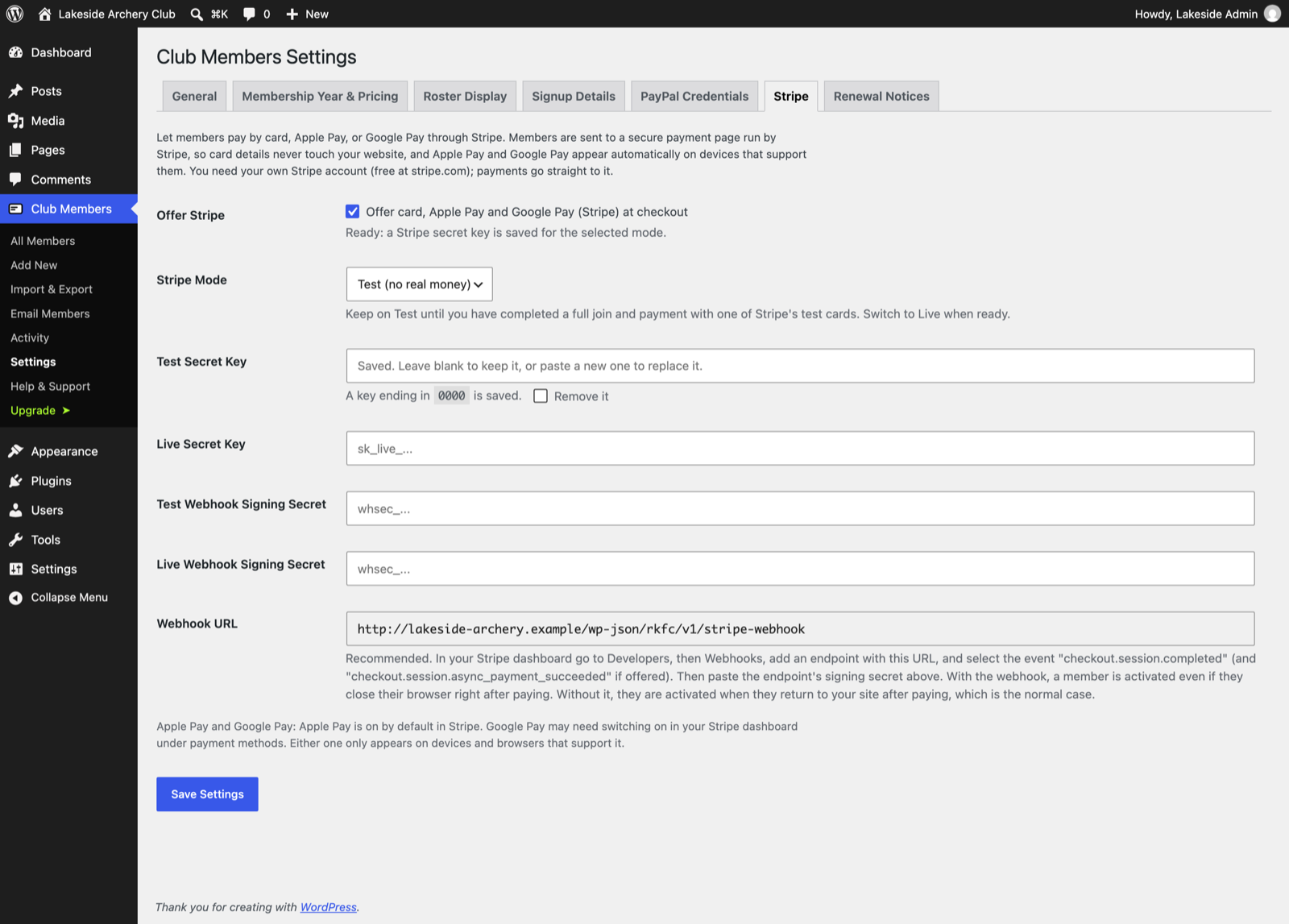Click the Media icon in sidebar
The width and height of the screenshot is (1289, 924).
point(15,121)
